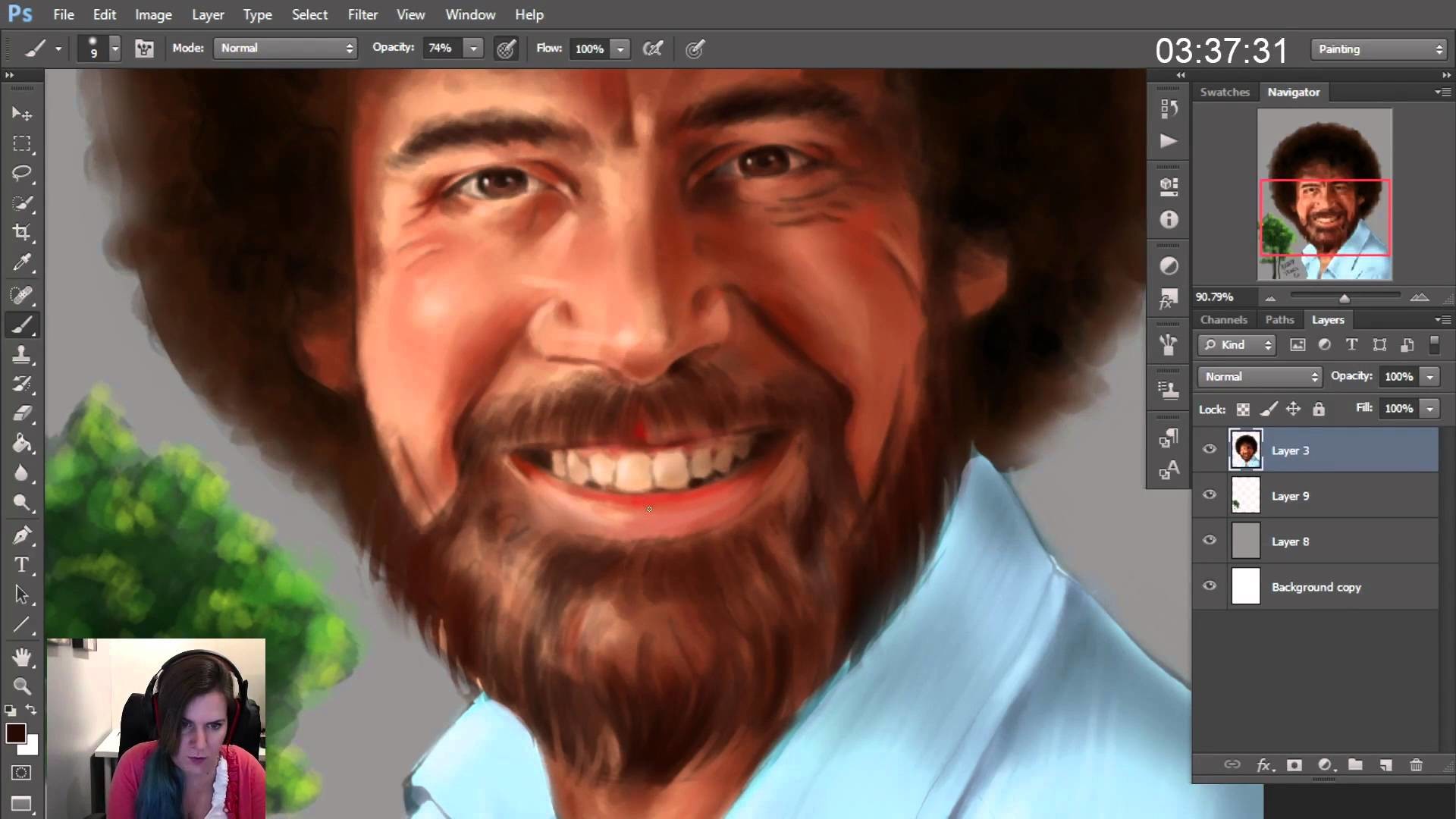Delete the selected layer
Viewport: 1456px width, 819px height.
pos(1417,765)
